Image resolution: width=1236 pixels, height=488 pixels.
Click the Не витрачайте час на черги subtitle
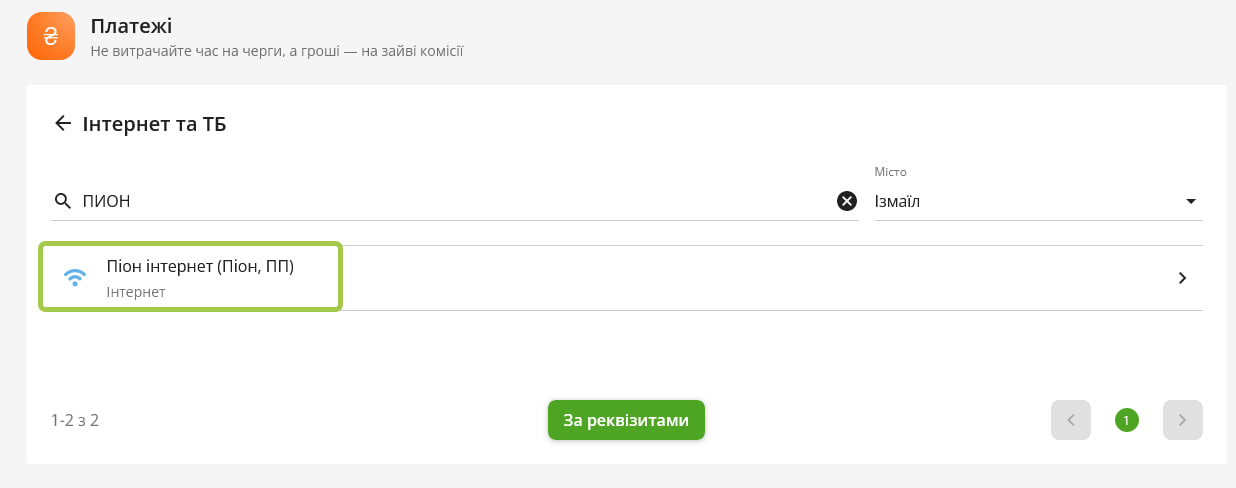tap(277, 50)
